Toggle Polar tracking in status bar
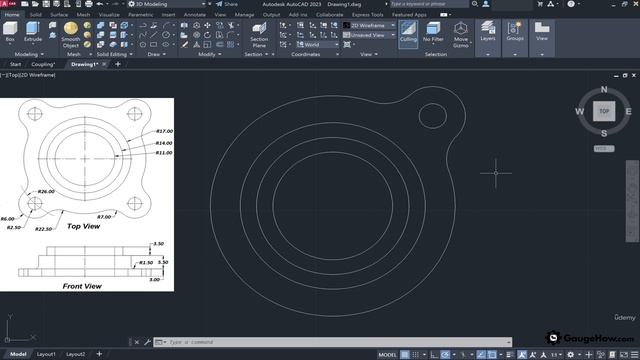This screenshot has width=640, height=360. click(x=445, y=355)
